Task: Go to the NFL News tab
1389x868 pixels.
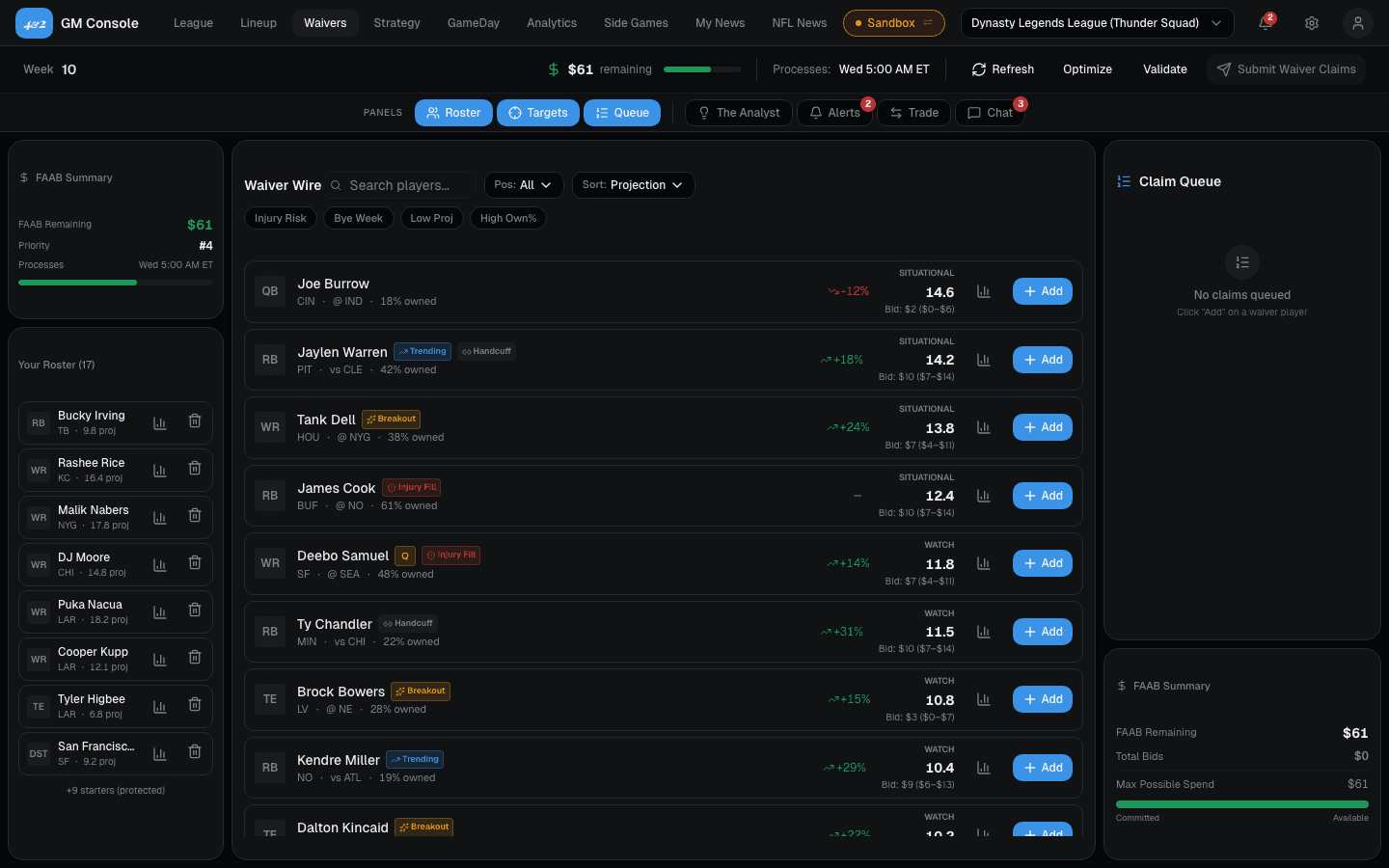Action: pyautogui.click(x=800, y=23)
